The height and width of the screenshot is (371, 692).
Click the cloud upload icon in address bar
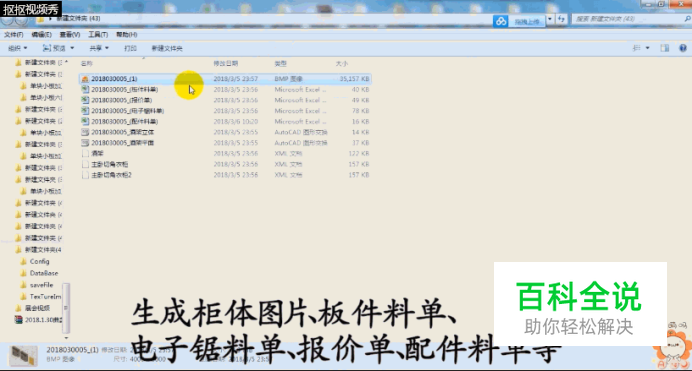tap(500, 21)
